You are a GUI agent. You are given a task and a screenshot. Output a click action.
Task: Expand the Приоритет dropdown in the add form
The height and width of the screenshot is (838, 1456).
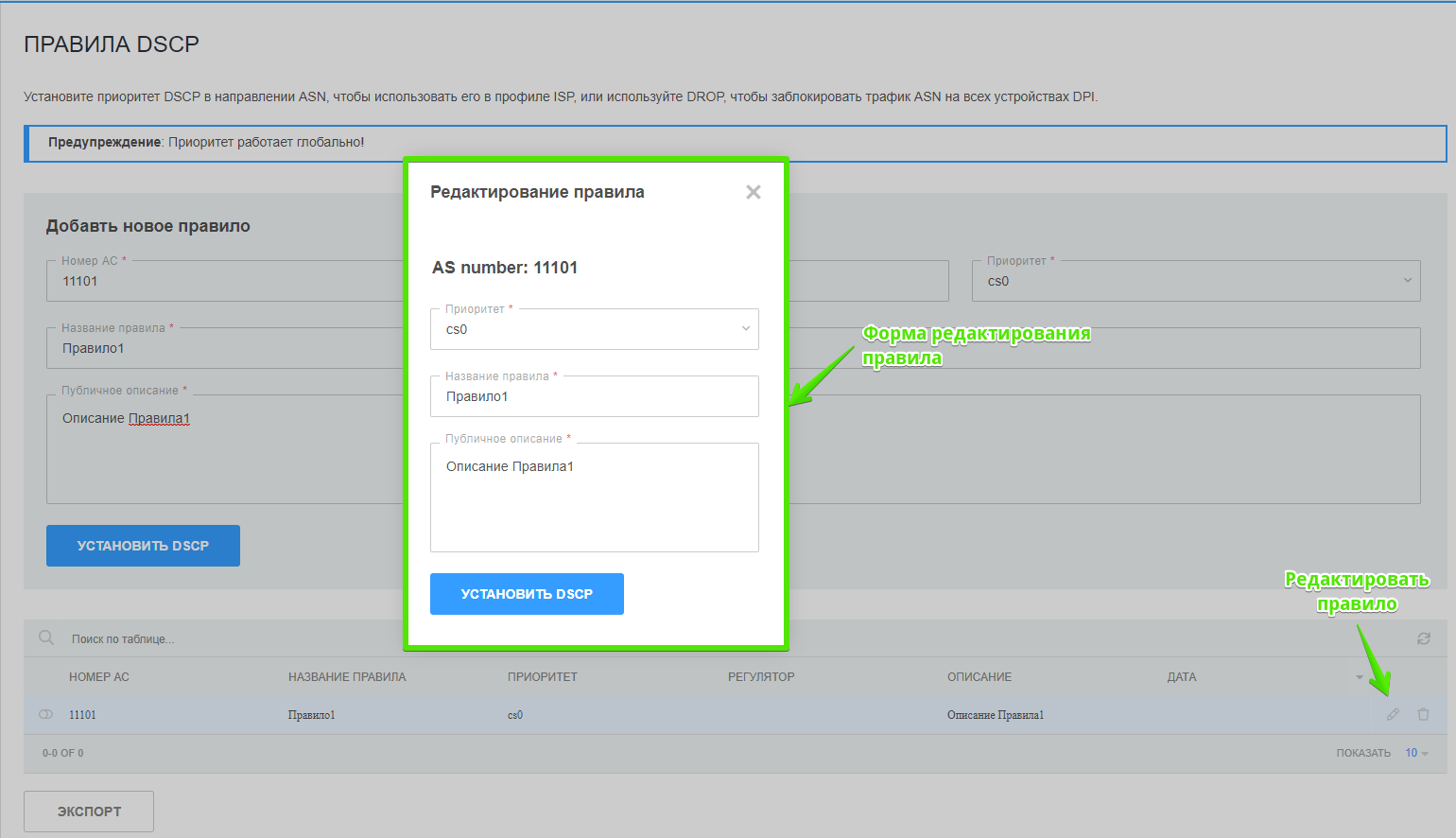coord(1195,281)
